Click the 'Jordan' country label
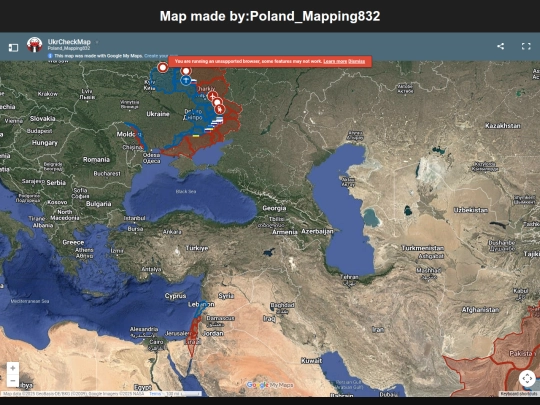Screen dimensions: 540x405 point(213,333)
